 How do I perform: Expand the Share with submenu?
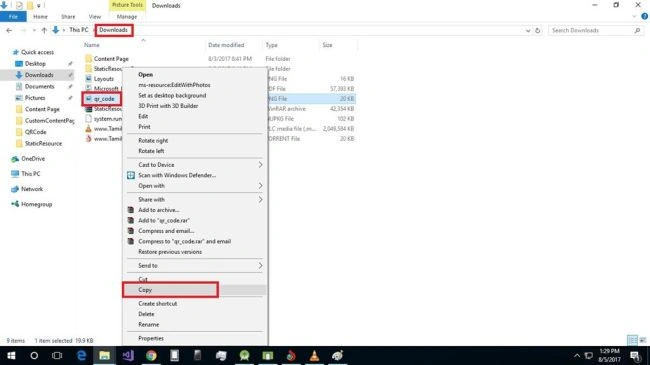[195, 200]
